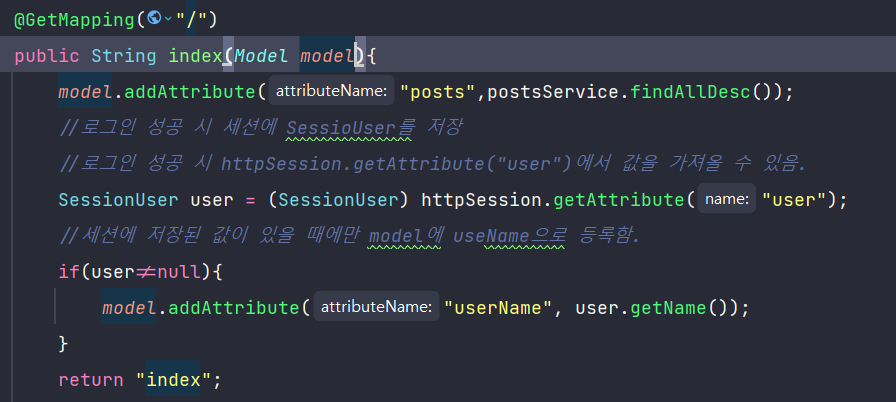896x402 pixels.
Task: Click the 'index' method name
Action: coord(195,56)
